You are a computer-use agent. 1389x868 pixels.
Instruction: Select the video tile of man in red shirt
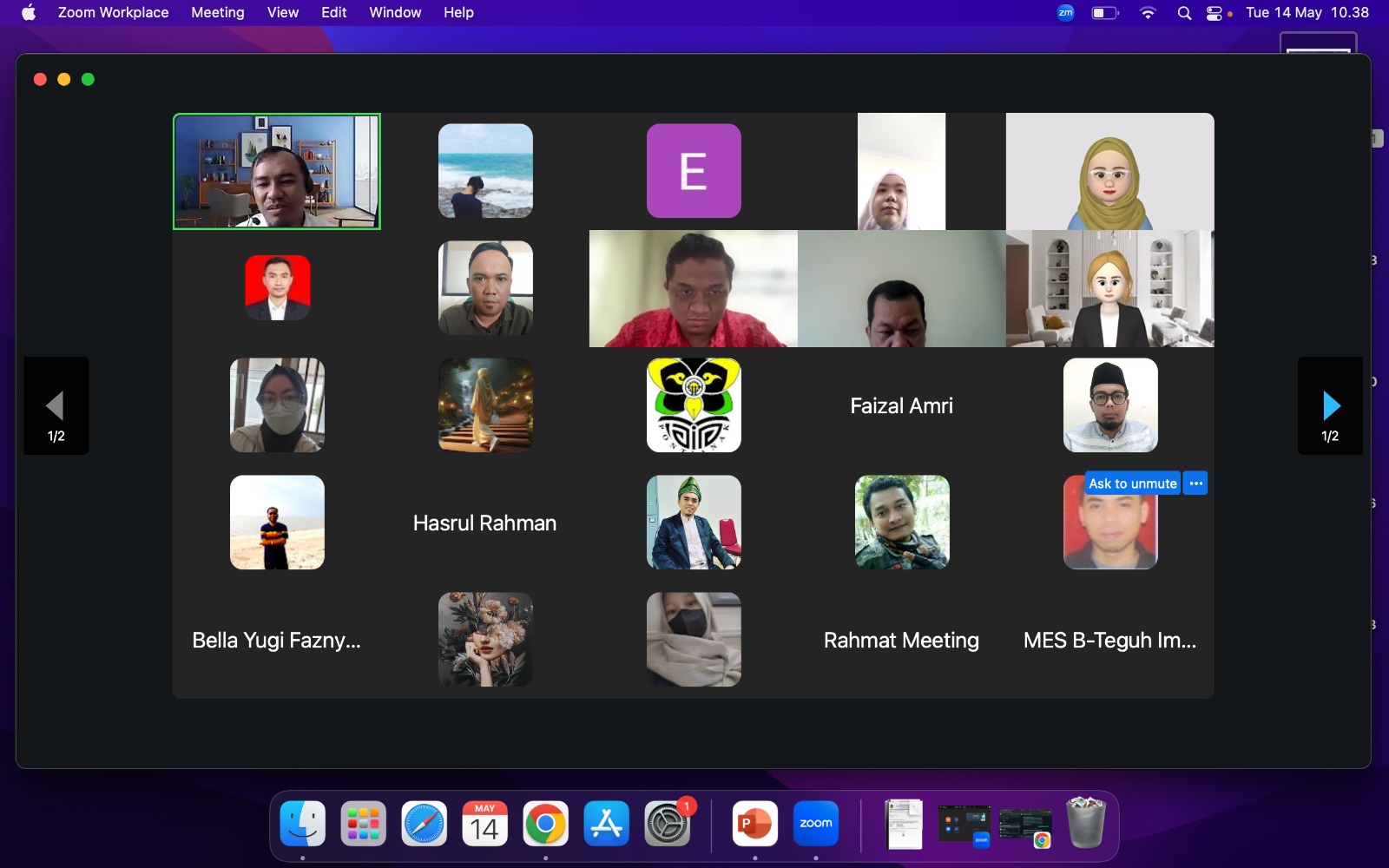coord(694,288)
